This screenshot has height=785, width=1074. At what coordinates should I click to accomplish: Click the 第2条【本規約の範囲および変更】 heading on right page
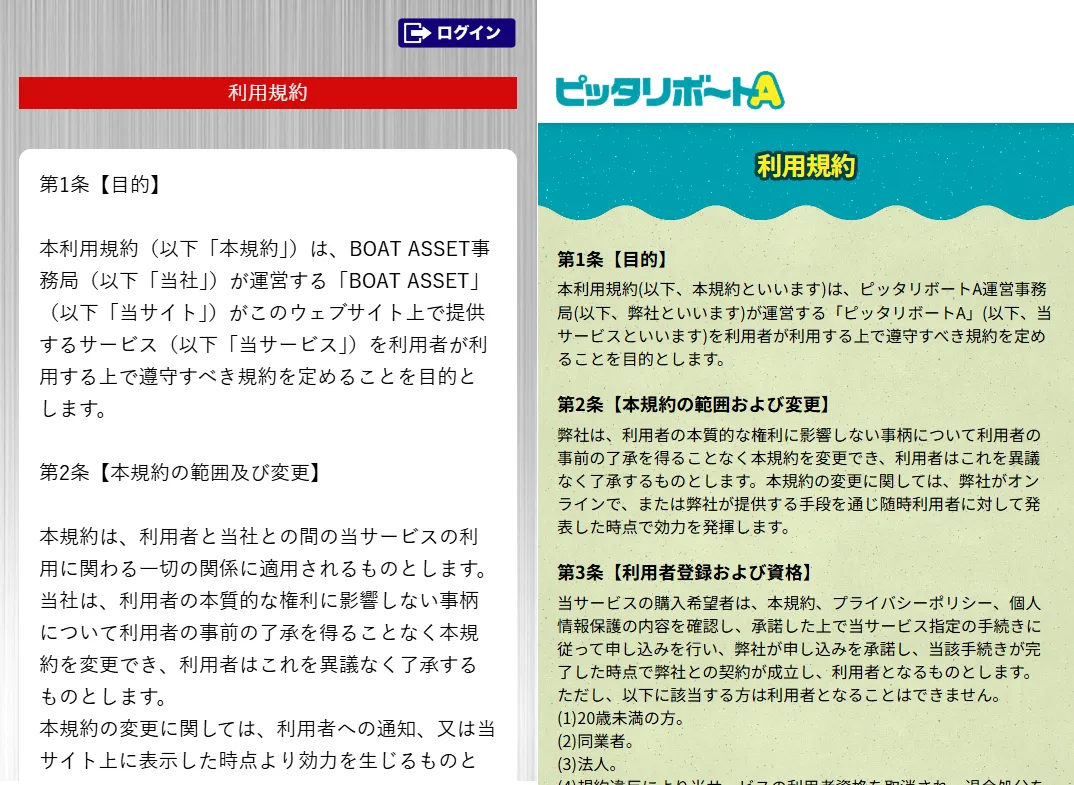coord(694,405)
